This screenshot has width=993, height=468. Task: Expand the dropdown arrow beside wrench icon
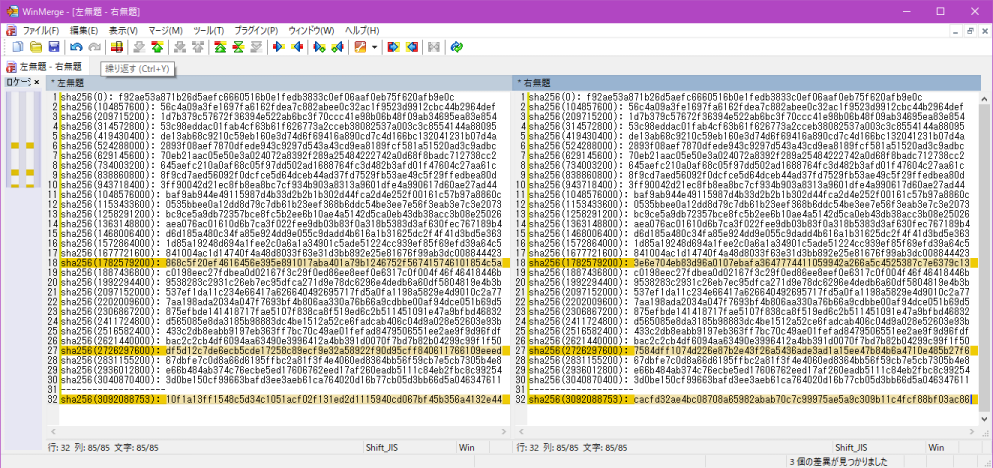point(373,47)
